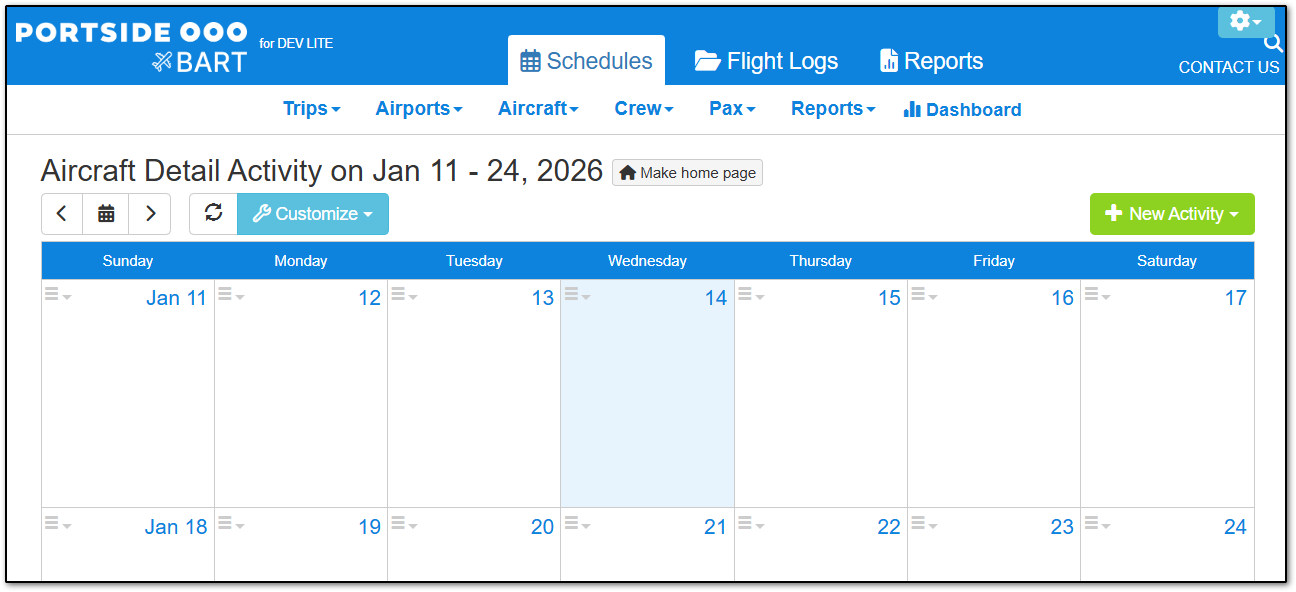The image size is (1296, 592).
Task: Open the settings gear menu
Action: click(1245, 21)
